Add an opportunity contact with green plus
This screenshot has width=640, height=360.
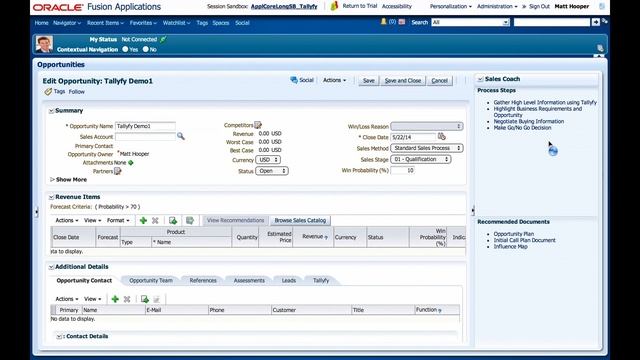115,299
